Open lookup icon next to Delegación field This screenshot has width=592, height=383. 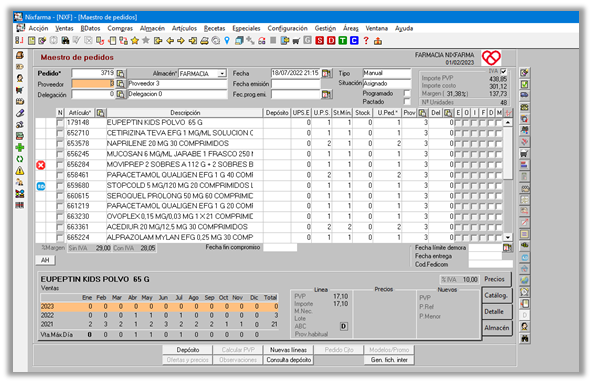120,94
